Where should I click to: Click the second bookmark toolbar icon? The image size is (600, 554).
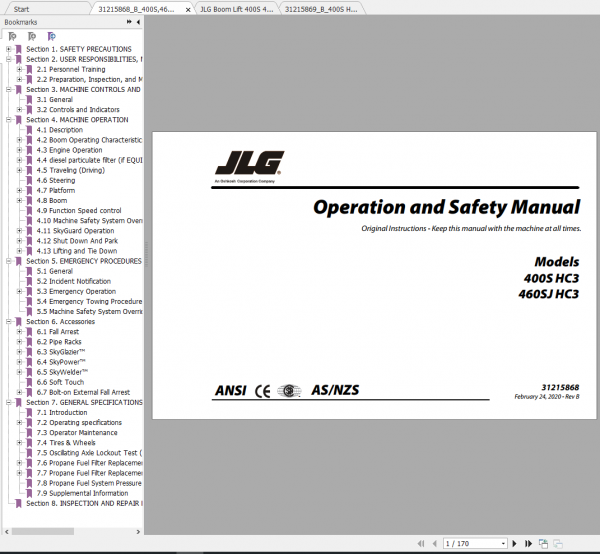[x=32, y=36]
